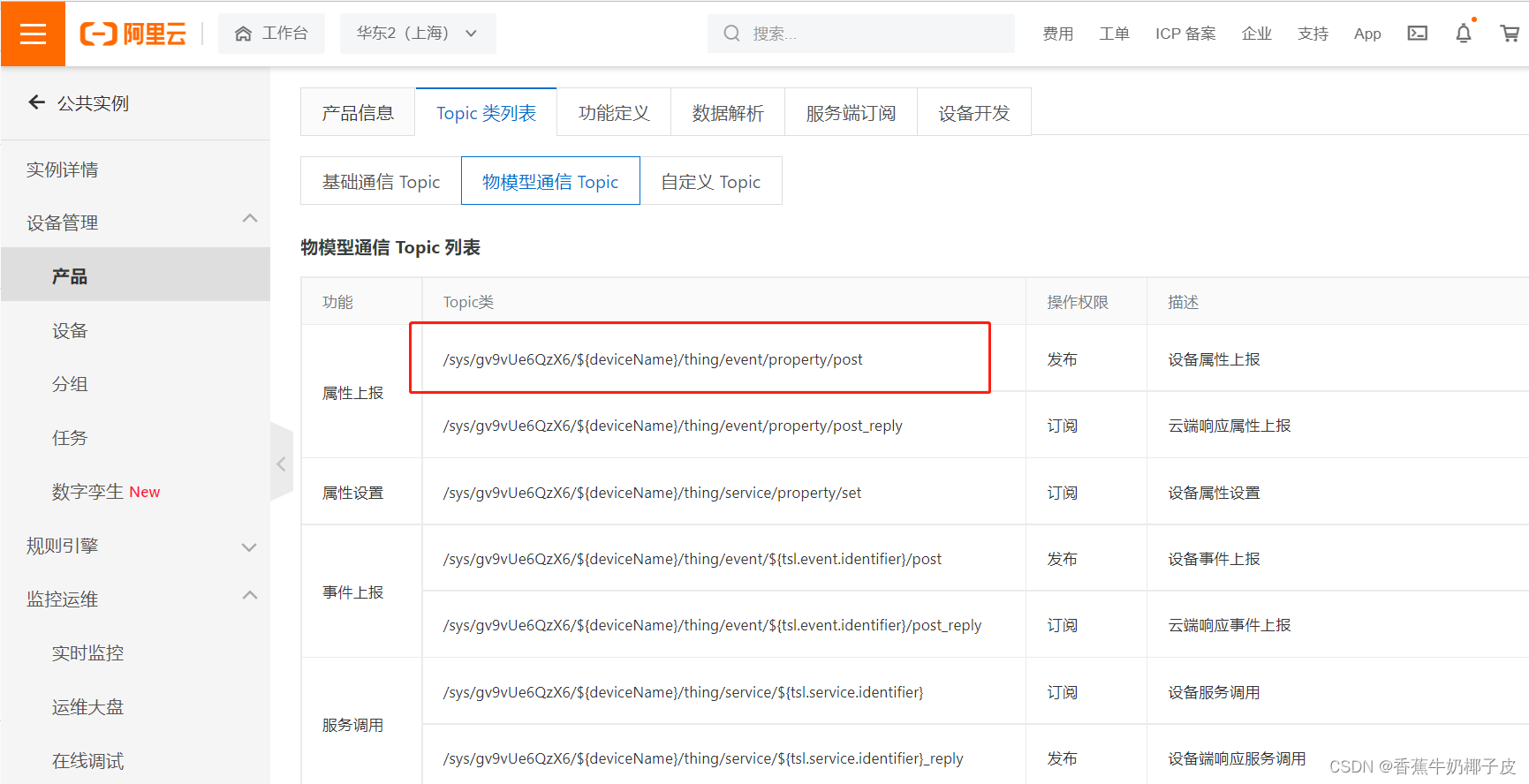The width and height of the screenshot is (1529, 784).
Task: Select the 基础通信 Topic sub-tab
Action: point(381,181)
